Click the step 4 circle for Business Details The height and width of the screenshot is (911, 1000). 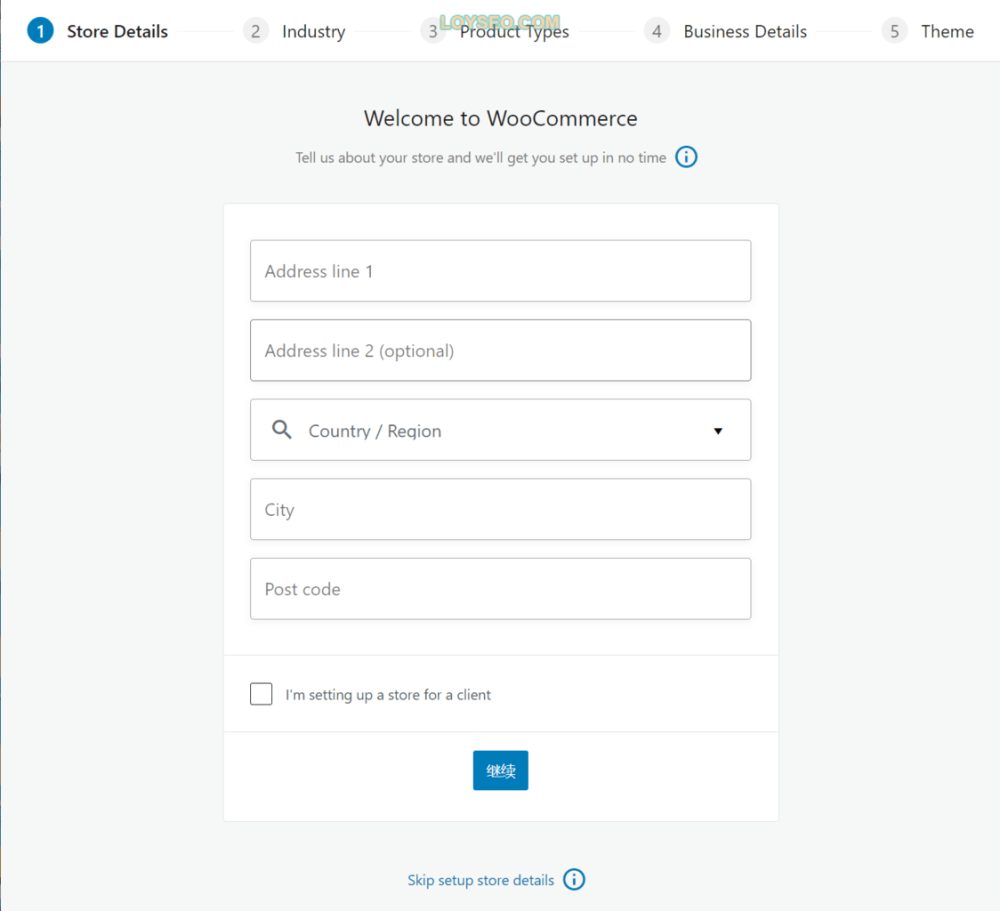coord(656,31)
